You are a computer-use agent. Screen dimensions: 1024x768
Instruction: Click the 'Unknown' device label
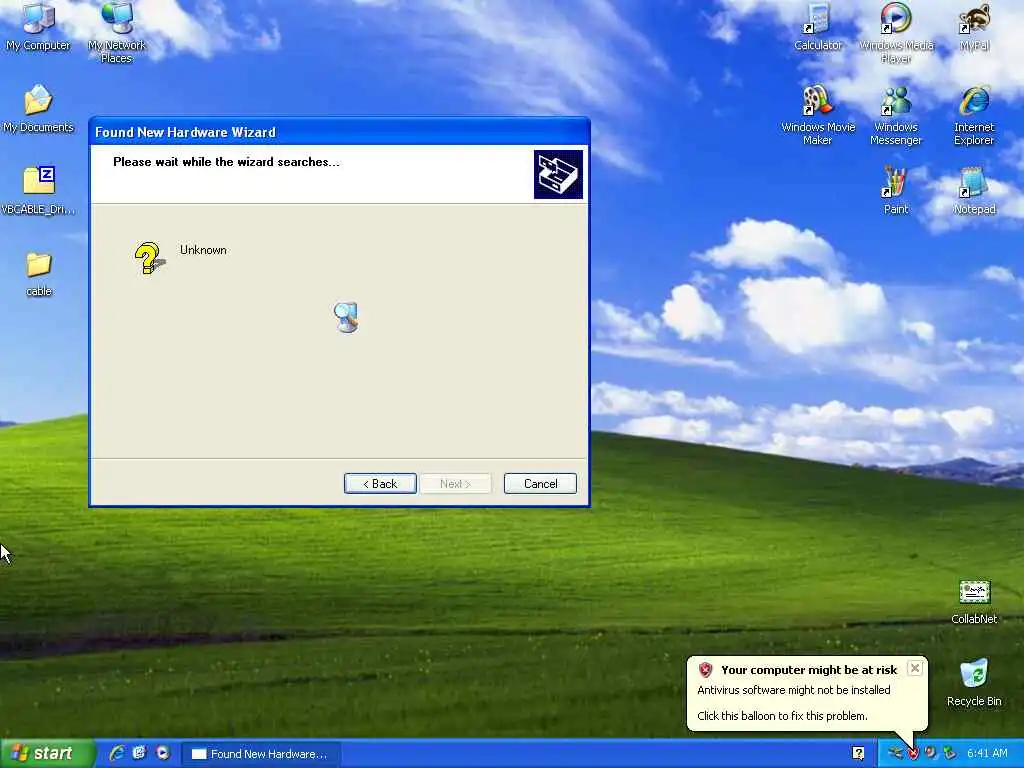pyautogui.click(x=203, y=250)
